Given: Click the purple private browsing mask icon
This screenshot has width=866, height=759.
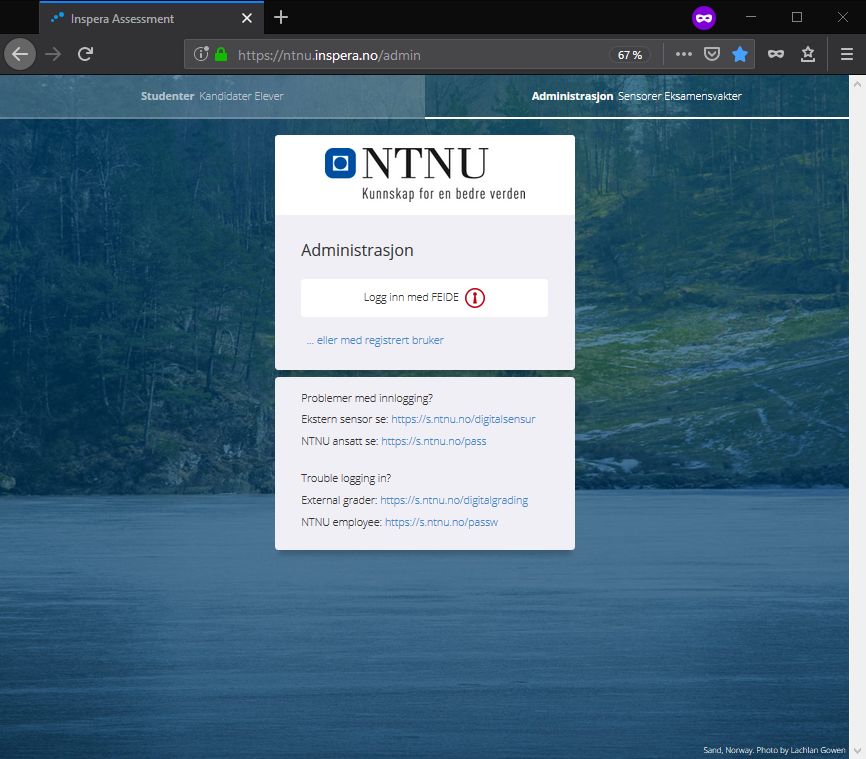Looking at the screenshot, I should (x=704, y=18).
